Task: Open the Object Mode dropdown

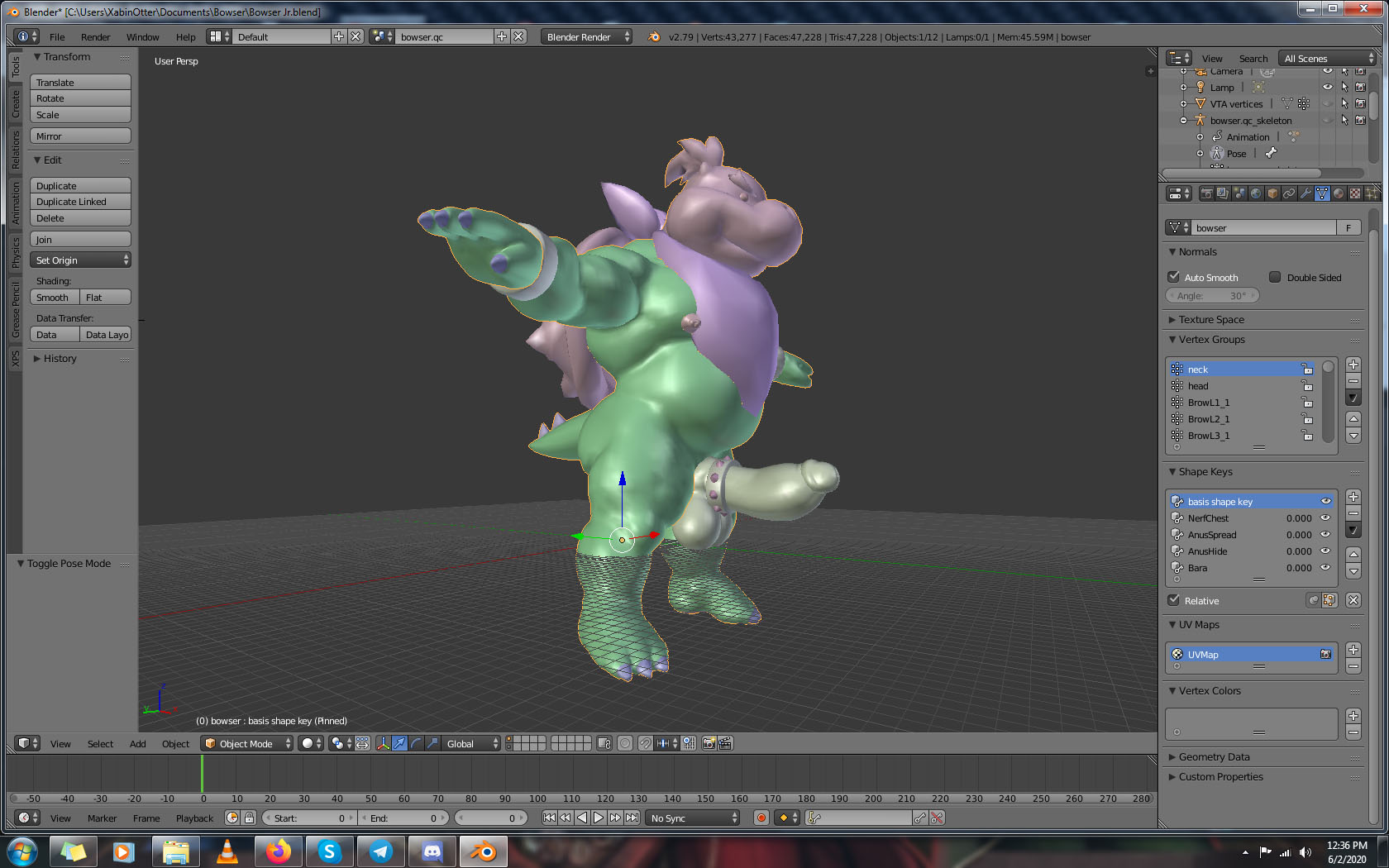Action: click(248, 743)
